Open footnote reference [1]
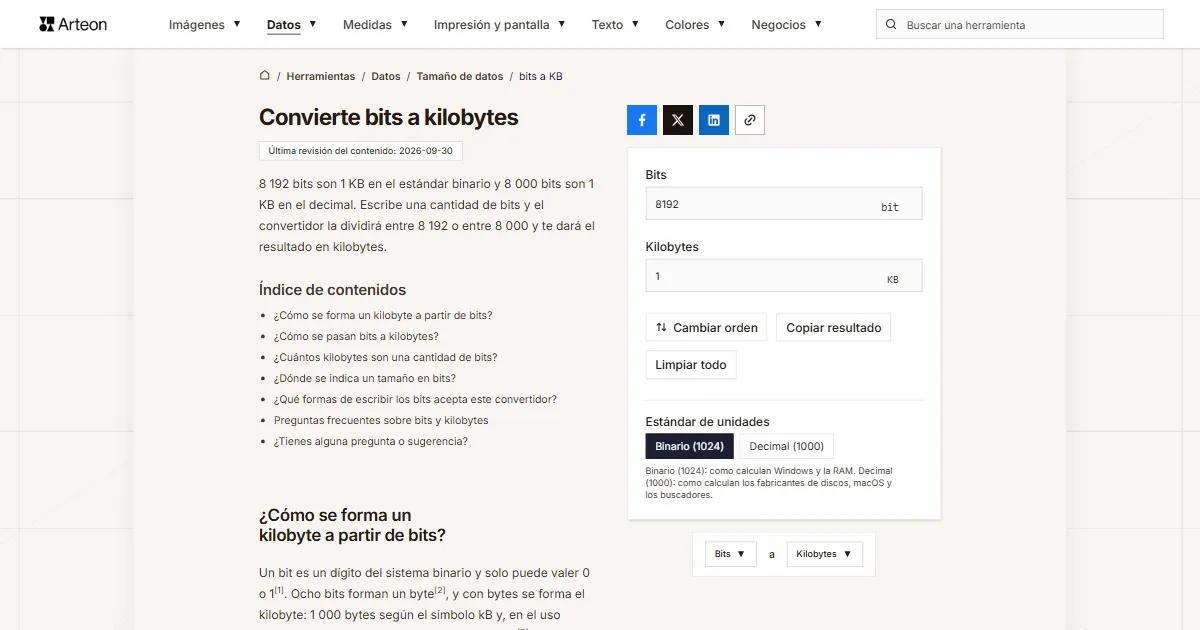Image resolution: width=1200 pixels, height=630 pixels. point(280,590)
